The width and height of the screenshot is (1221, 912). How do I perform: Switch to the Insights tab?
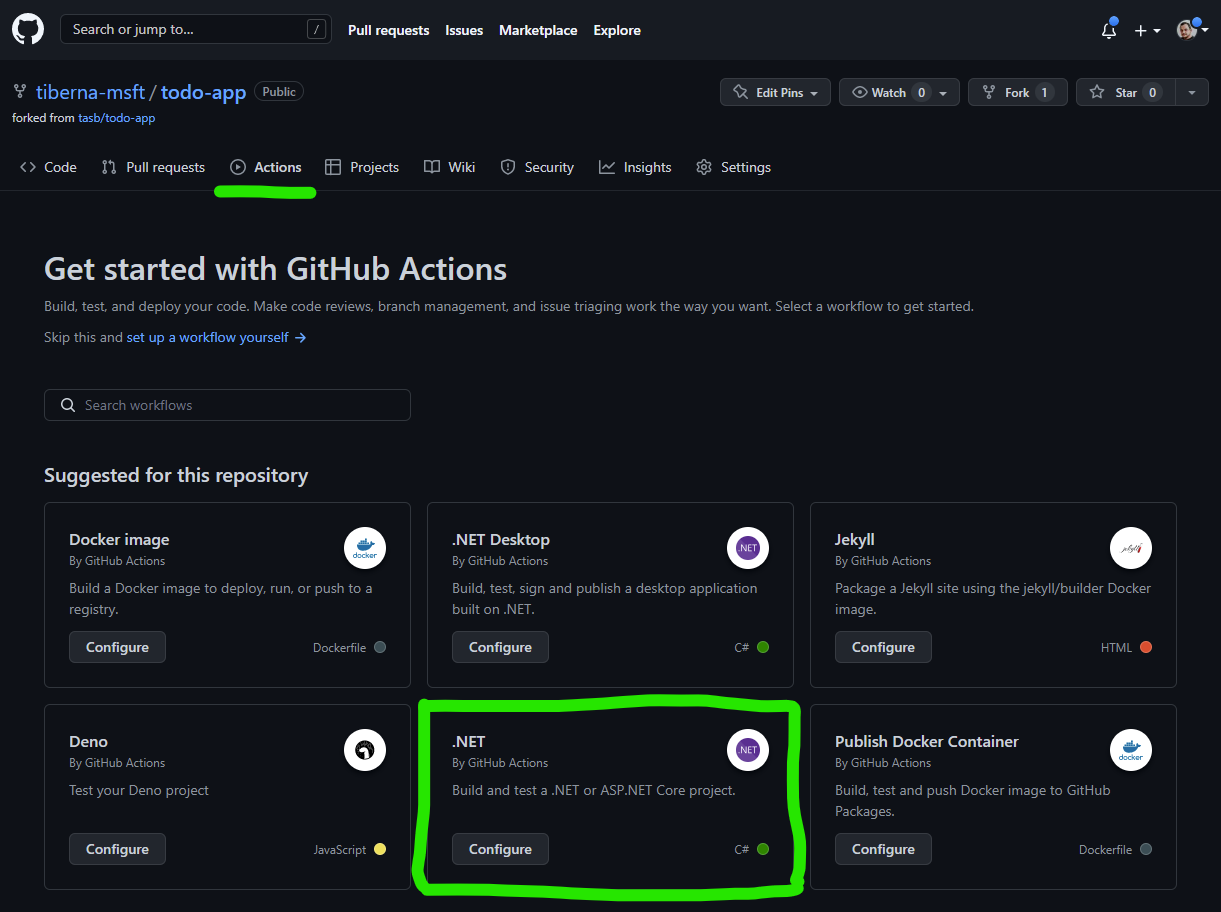coord(635,167)
